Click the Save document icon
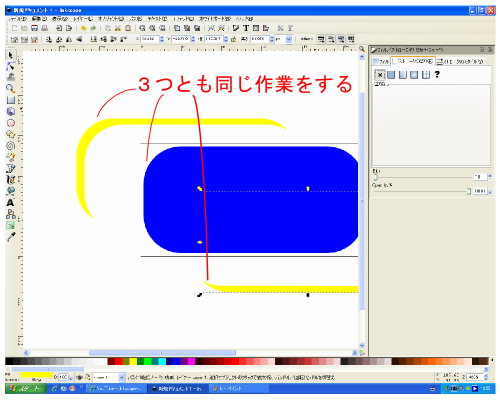 coord(35,28)
